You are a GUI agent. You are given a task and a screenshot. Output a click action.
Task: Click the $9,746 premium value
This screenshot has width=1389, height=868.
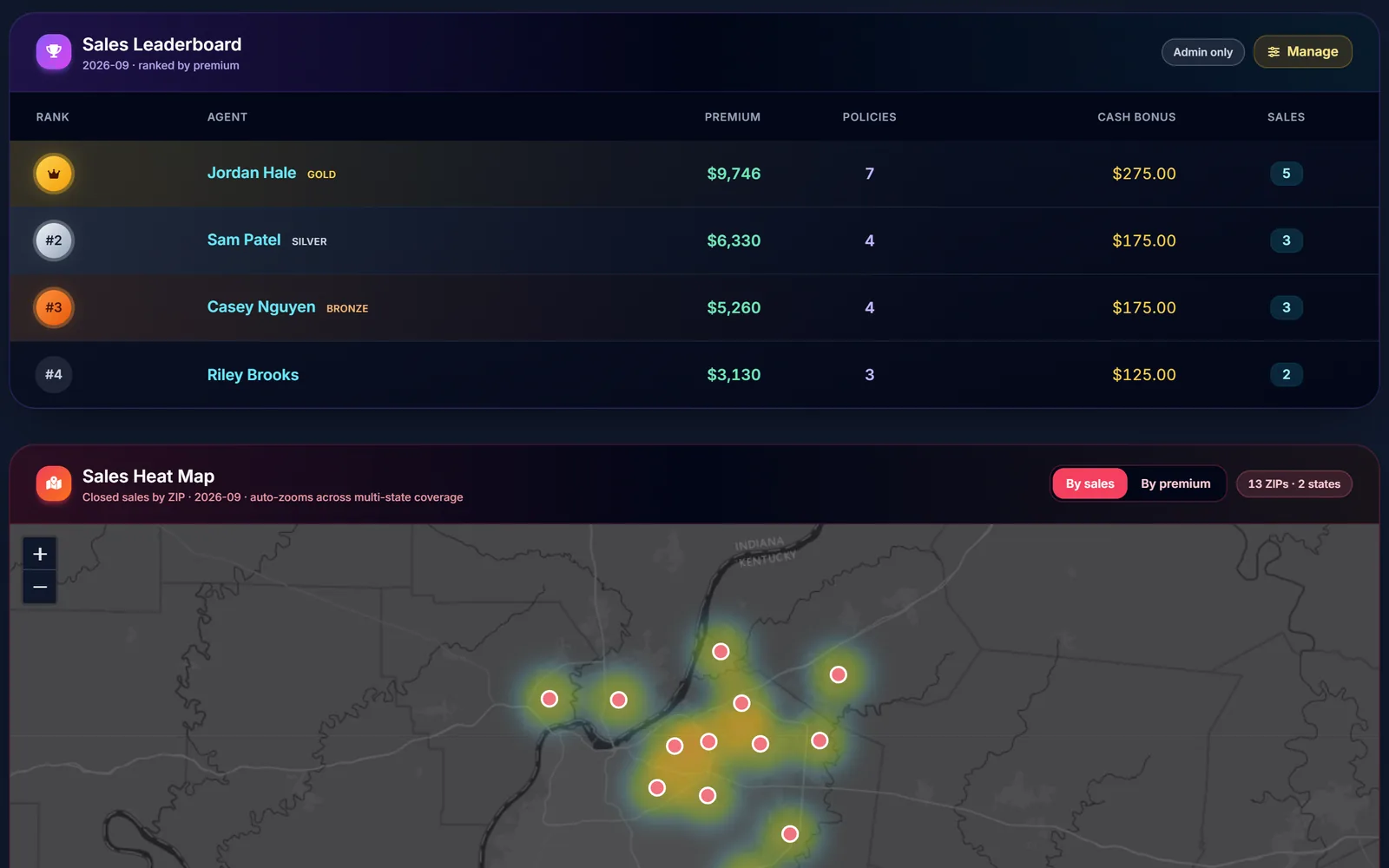click(734, 174)
